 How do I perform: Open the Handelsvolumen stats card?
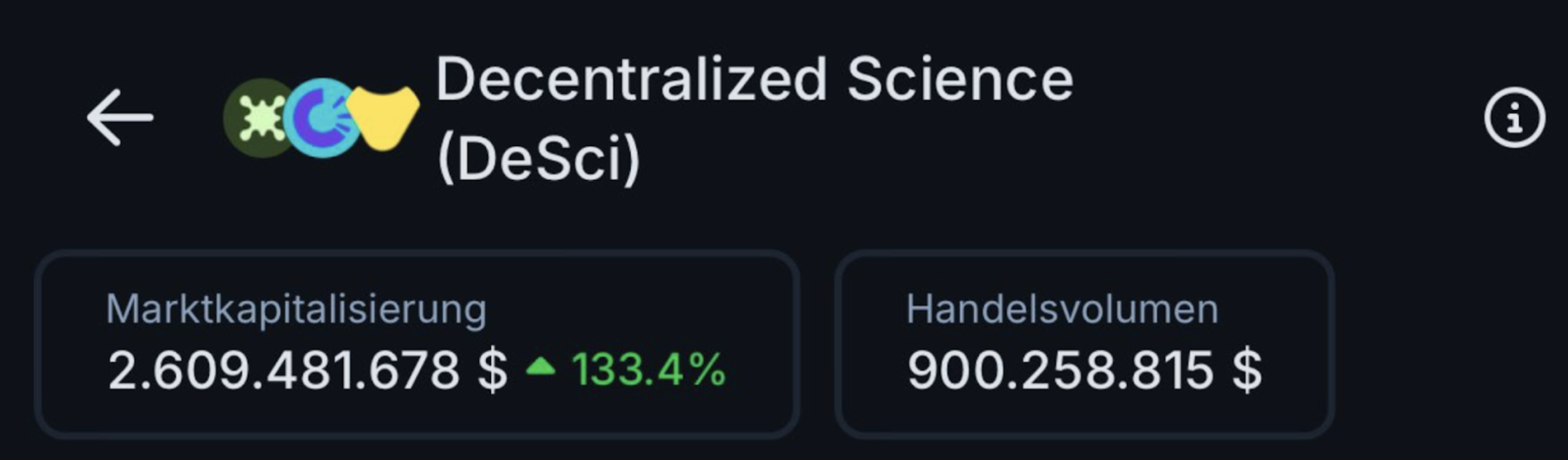(x=1084, y=344)
